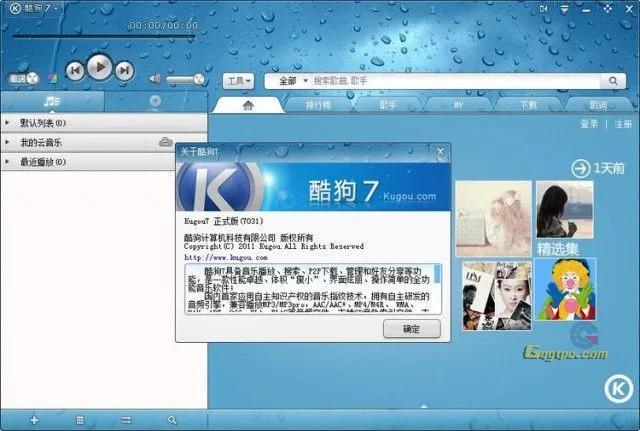Open the pale girl album thumbnail
Screen dimensions: 640x431
(493, 219)
